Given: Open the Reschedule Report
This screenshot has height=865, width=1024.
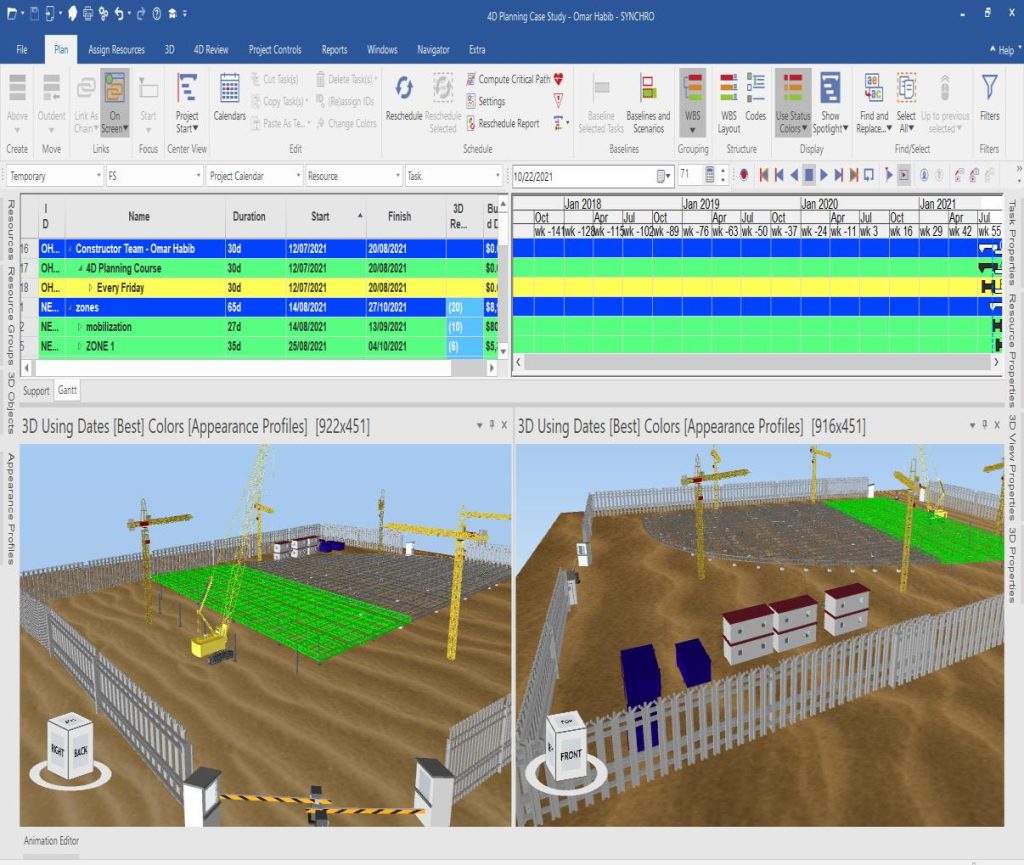Looking at the screenshot, I should (x=503, y=123).
